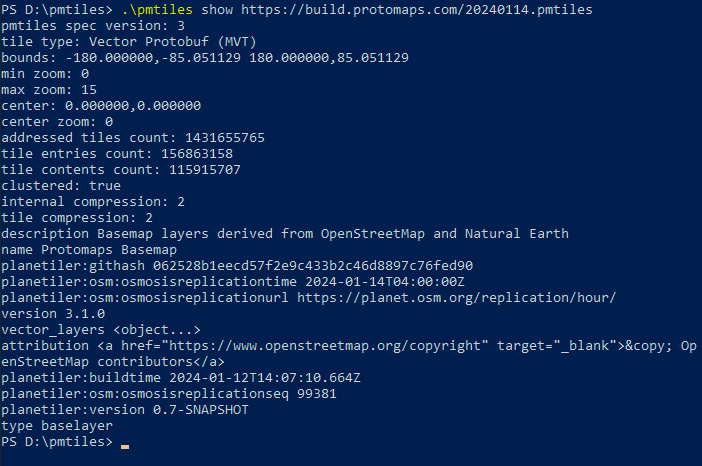
Task: Click the "vector_layers <object...>" line
Action: pos(101,329)
